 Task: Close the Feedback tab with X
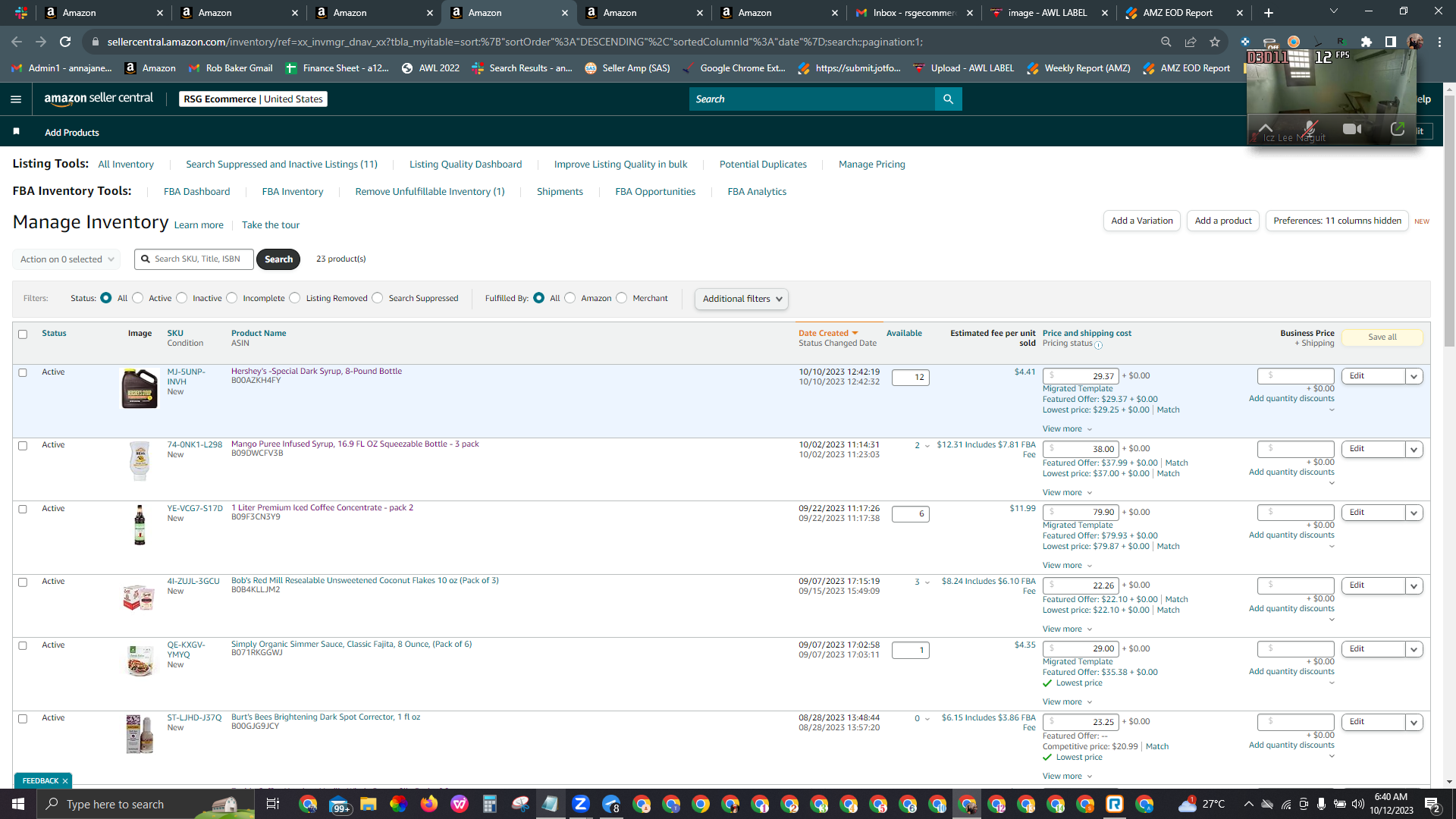[x=65, y=780]
